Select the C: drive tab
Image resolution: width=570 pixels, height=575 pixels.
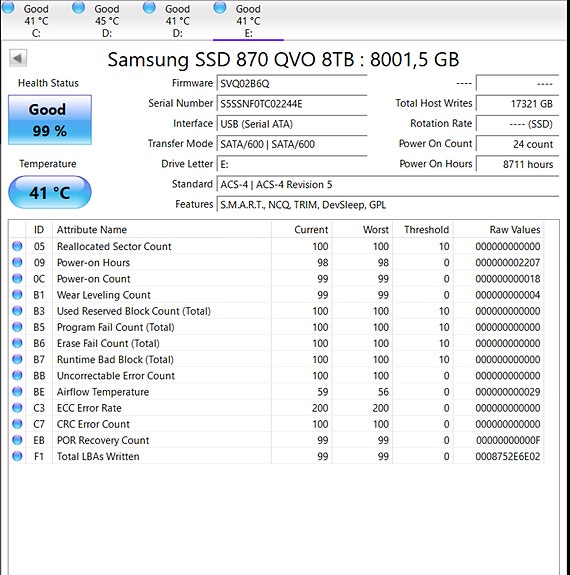click(x=26, y=20)
